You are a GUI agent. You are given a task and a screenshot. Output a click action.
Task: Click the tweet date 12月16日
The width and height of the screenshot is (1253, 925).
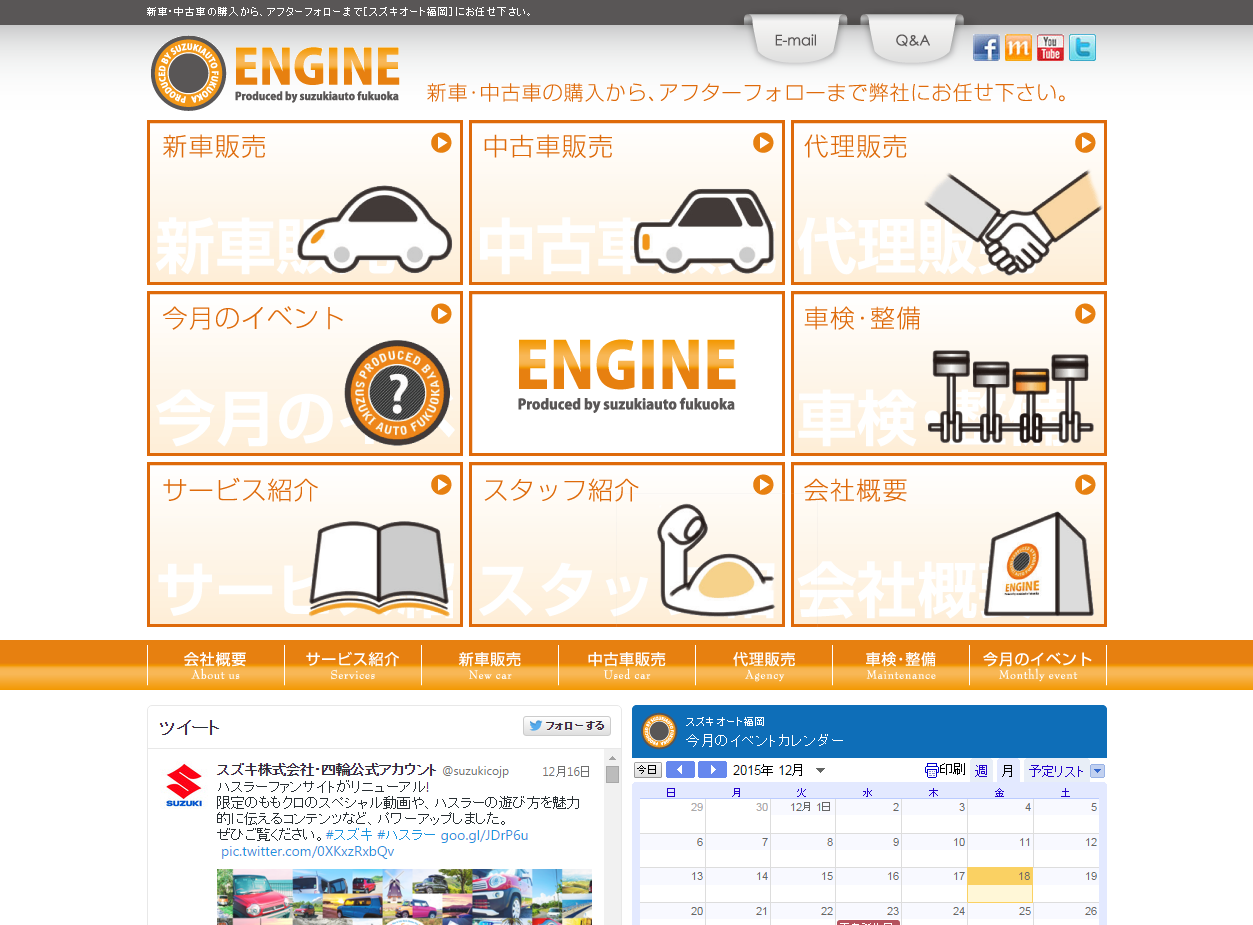tap(566, 771)
